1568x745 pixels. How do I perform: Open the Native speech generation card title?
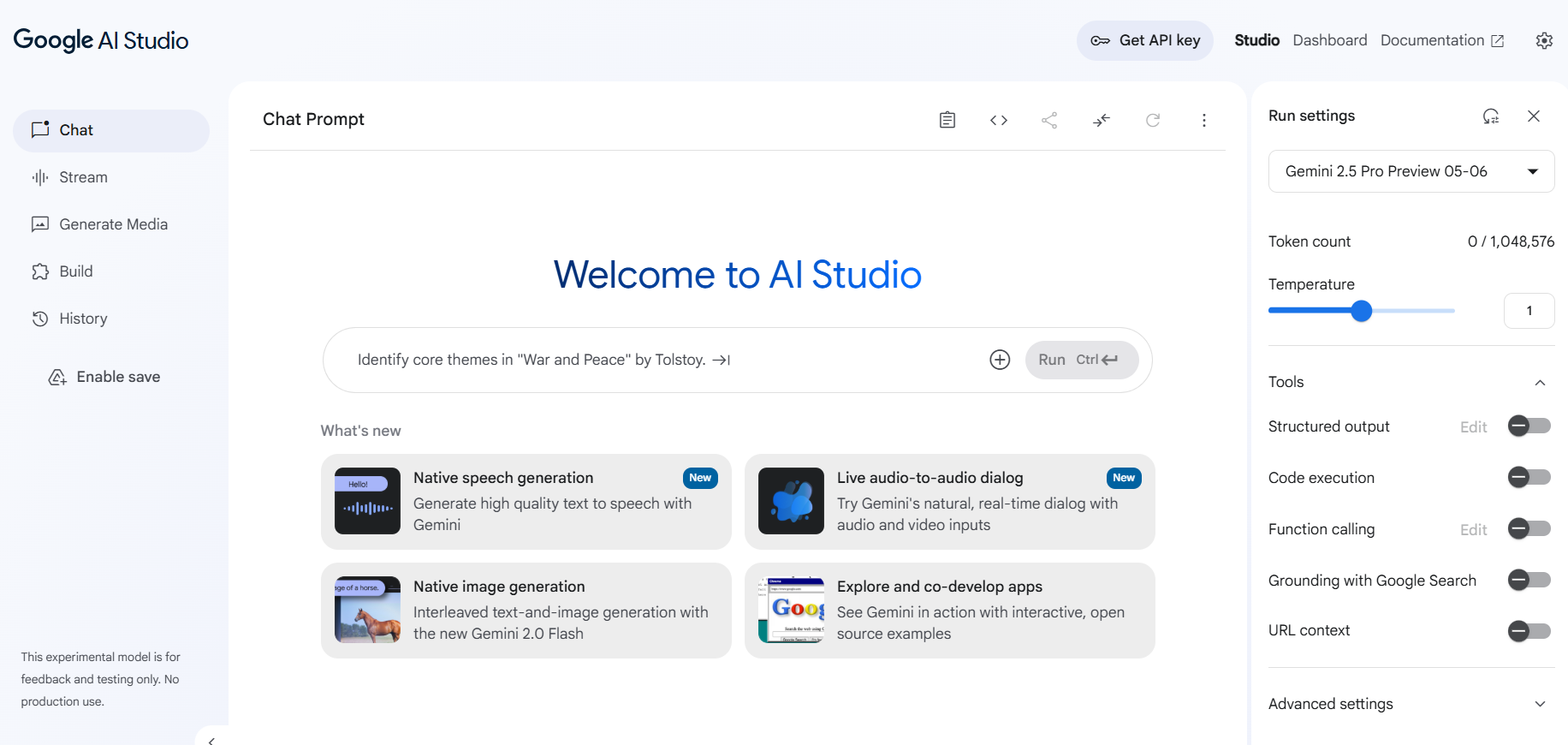[503, 478]
